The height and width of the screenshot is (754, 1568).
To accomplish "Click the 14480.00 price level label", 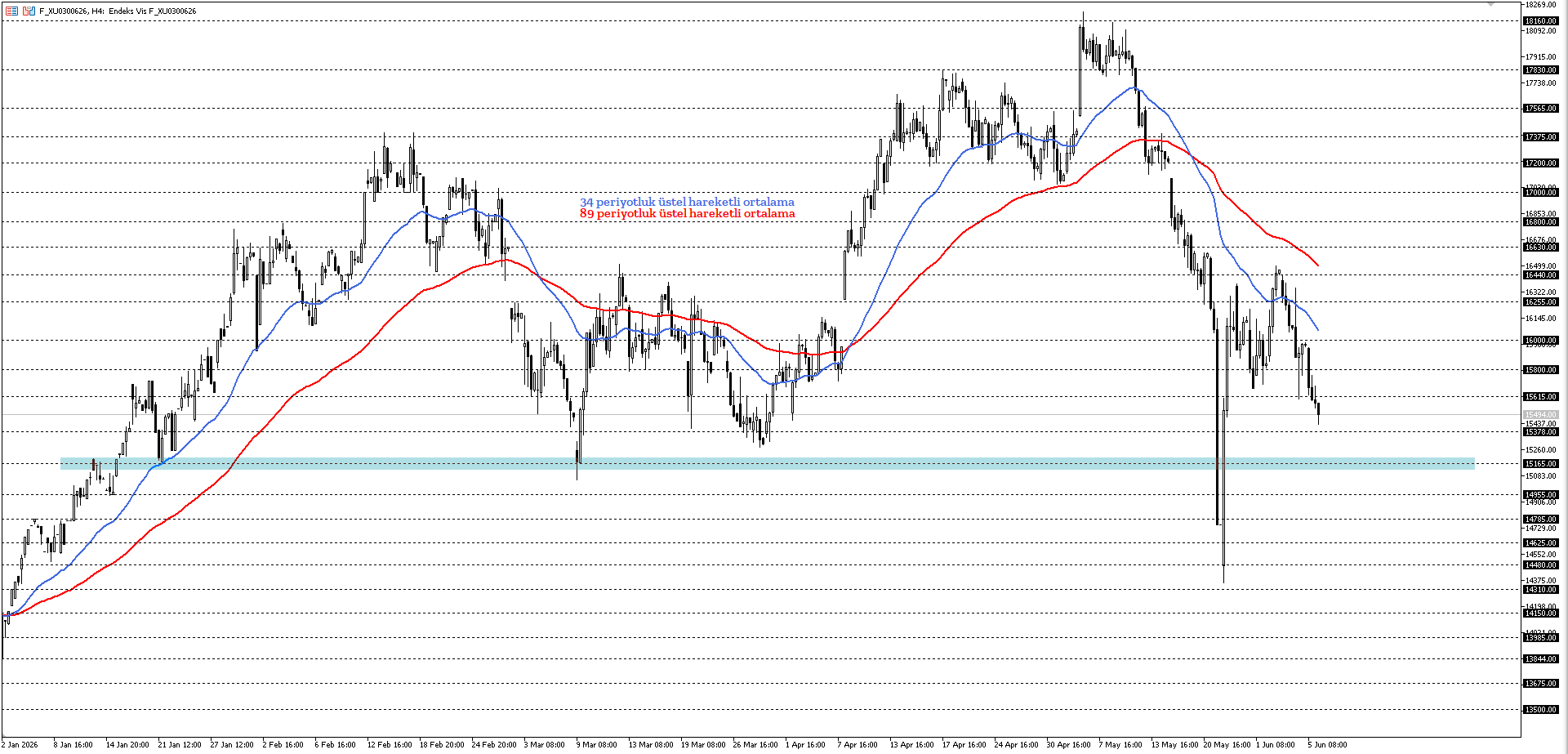I will coord(1541,565).
